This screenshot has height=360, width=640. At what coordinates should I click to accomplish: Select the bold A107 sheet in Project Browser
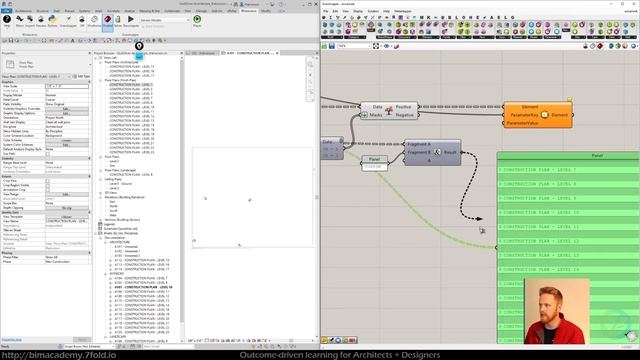coord(143,287)
